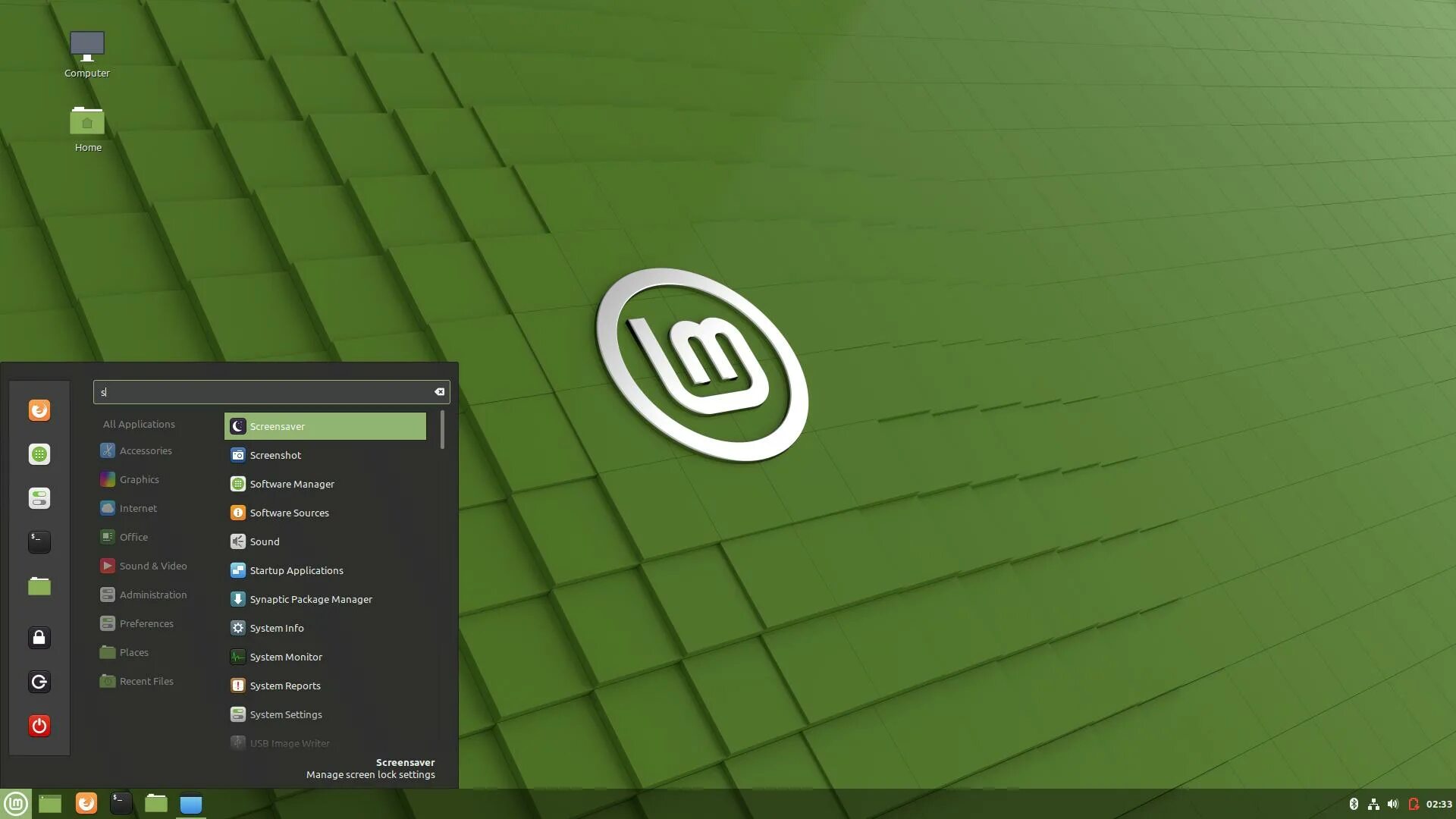Click the Firefox icon in menu favorites

(39, 410)
